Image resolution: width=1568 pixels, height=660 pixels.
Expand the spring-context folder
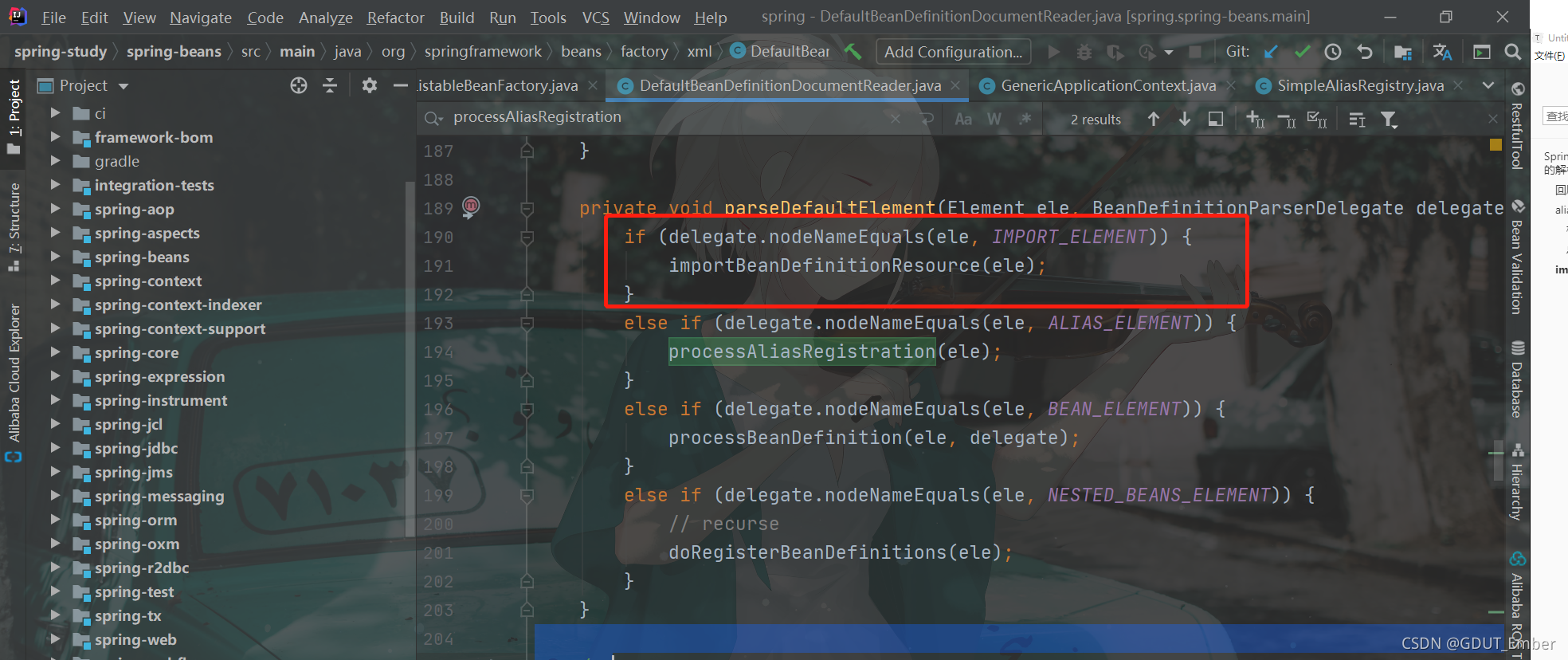(55, 281)
